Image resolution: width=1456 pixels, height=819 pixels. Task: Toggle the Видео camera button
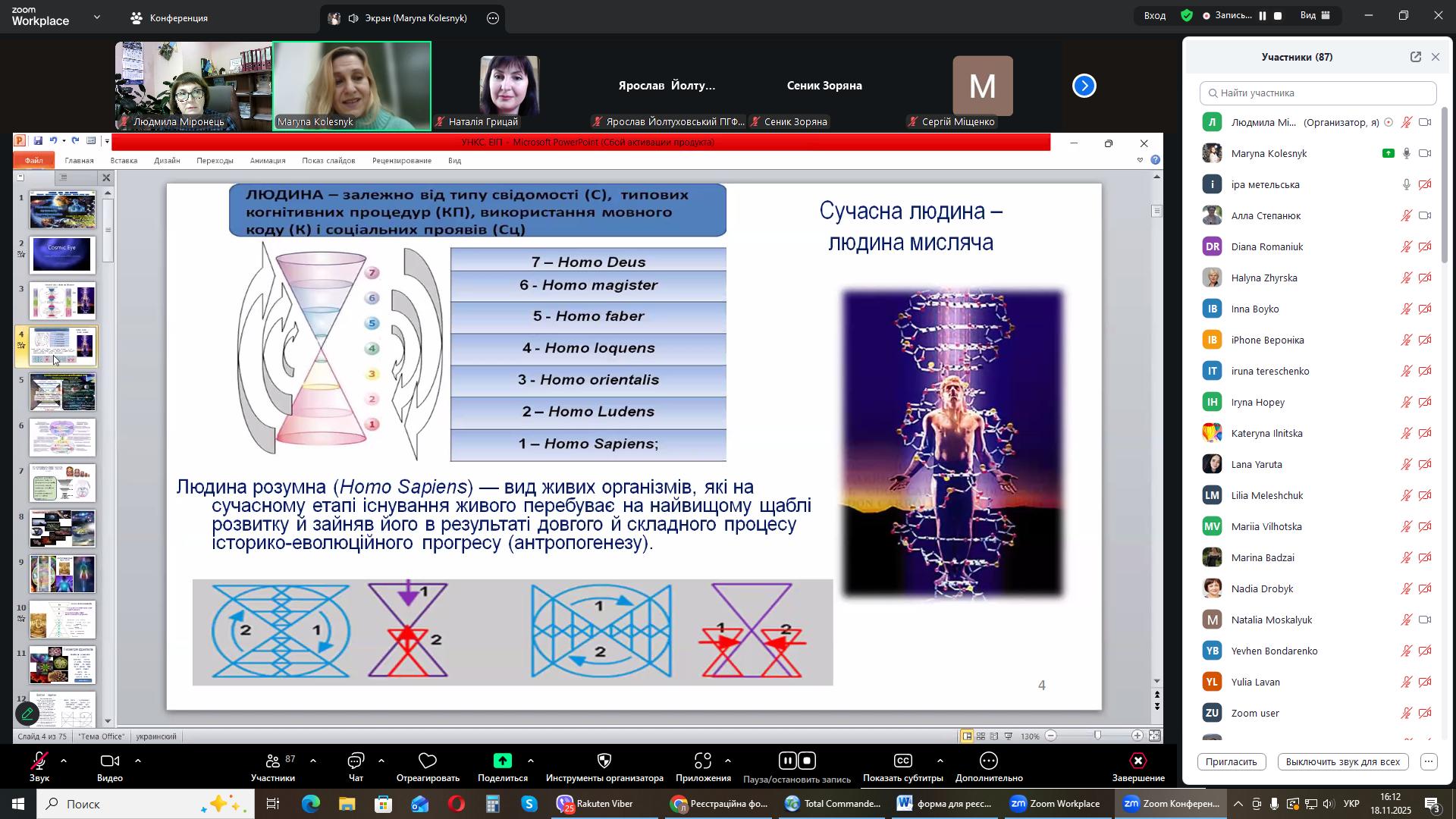110,761
